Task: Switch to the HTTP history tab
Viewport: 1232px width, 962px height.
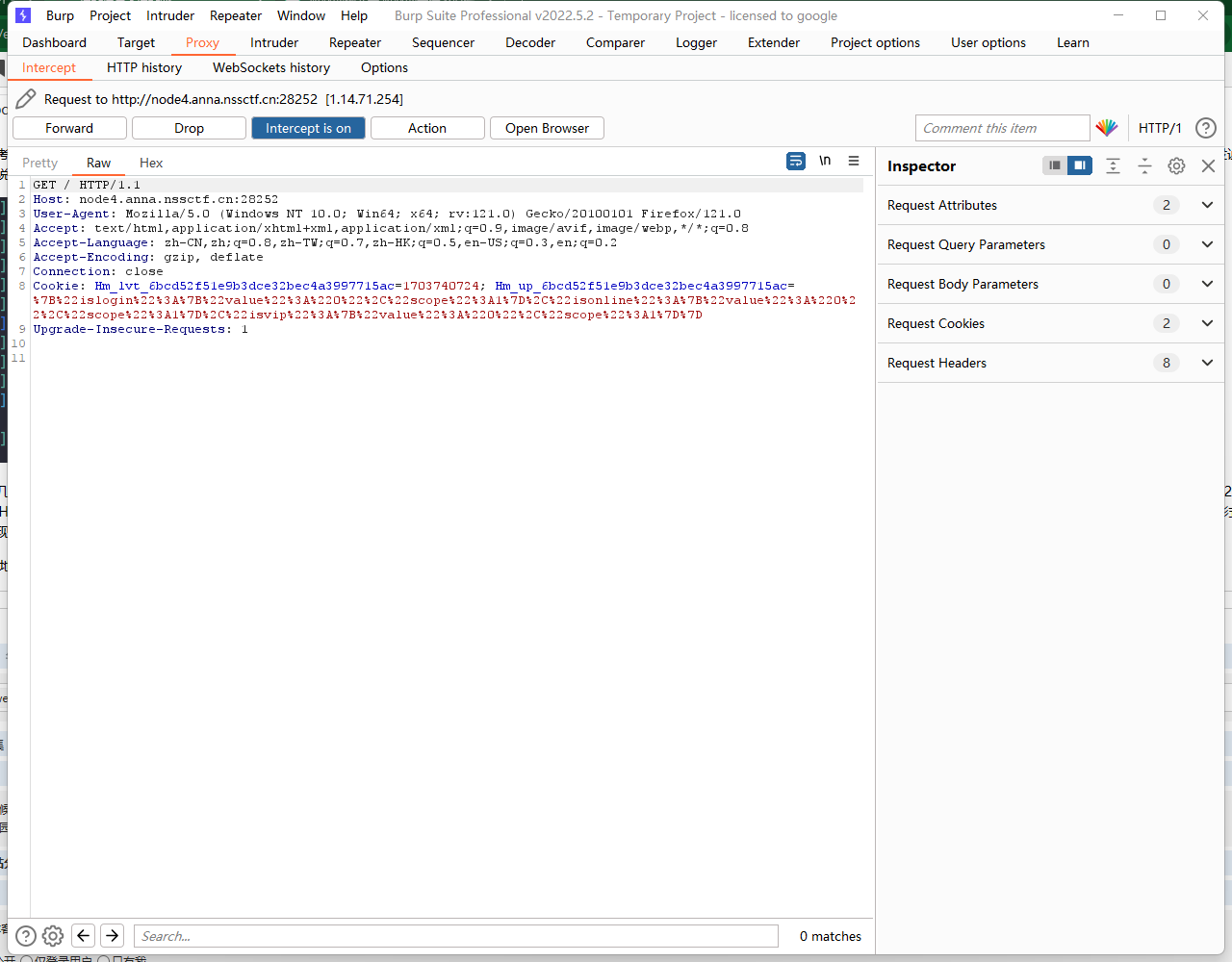Action: (x=144, y=67)
